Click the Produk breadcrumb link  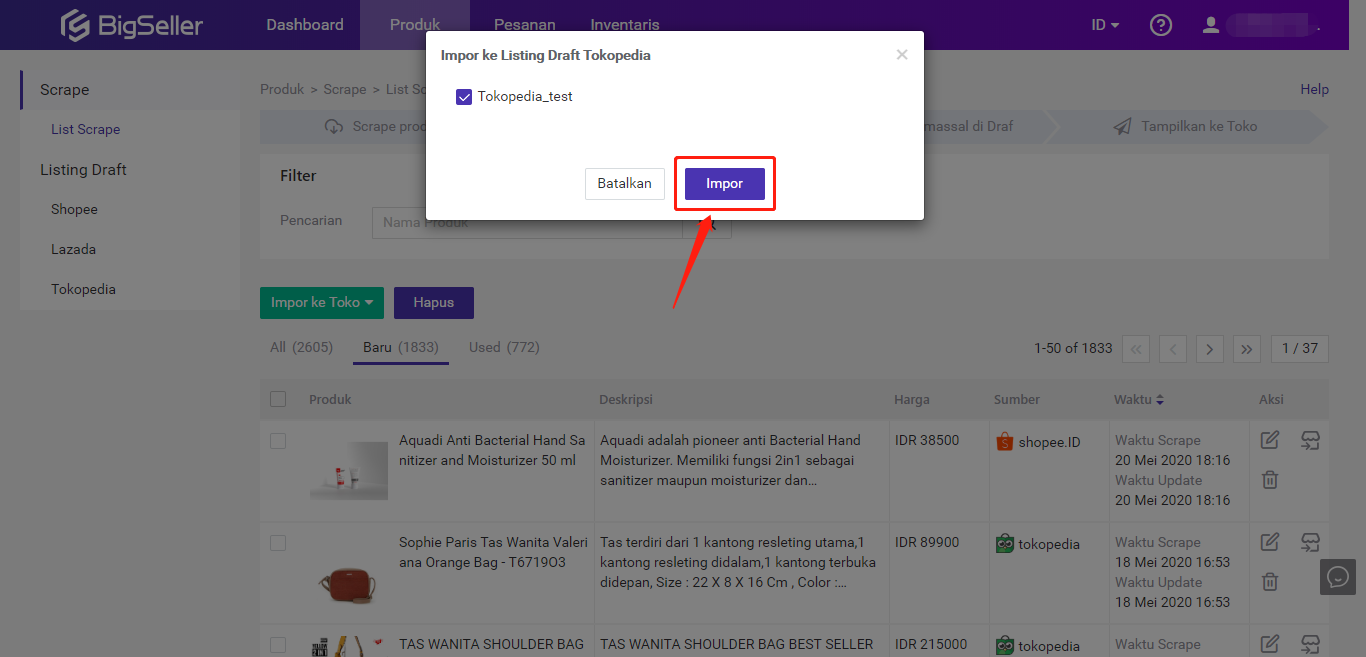coord(282,90)
